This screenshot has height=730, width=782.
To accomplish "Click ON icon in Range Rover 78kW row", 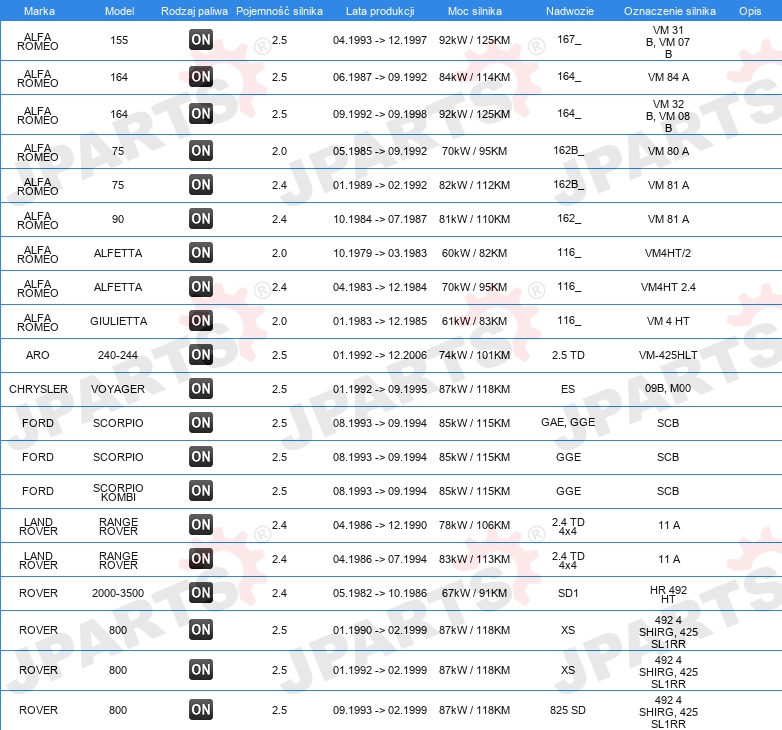I will click(x=201, y=525).
